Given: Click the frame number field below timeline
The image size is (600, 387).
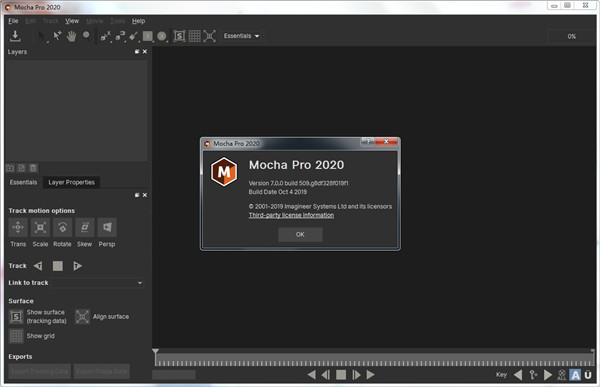Looking at the screenshot, I should click(174, 375).
